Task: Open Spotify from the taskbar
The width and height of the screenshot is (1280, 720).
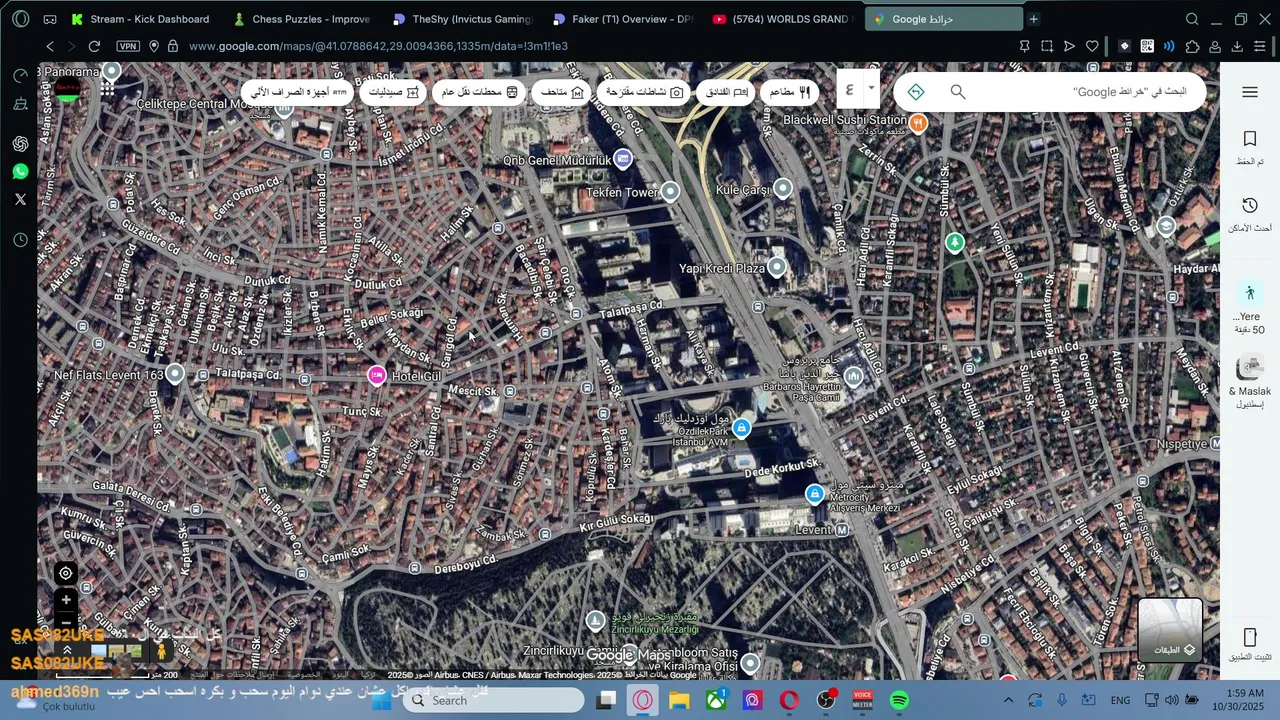Action: 899,700
